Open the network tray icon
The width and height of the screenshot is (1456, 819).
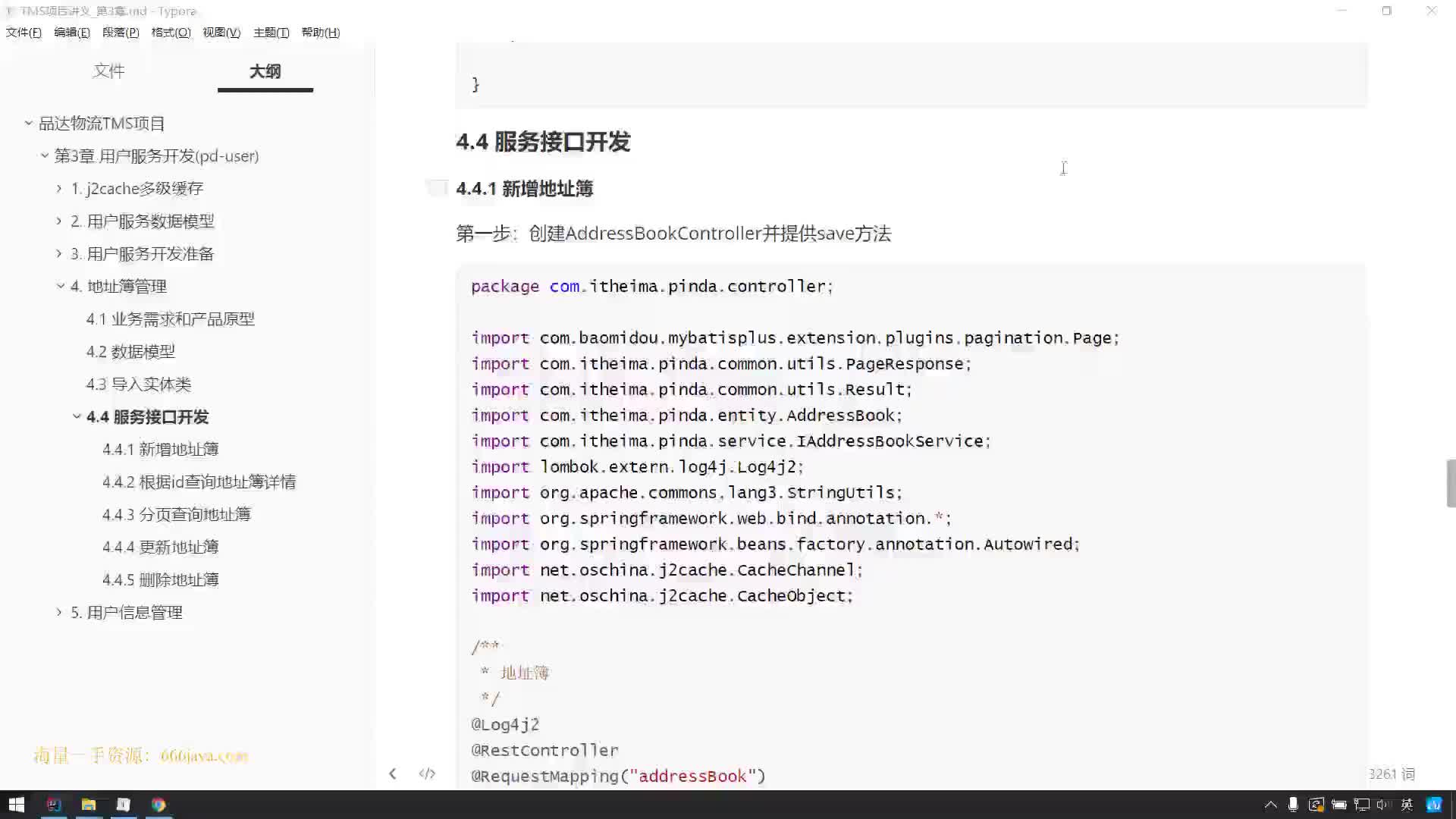1361,805
